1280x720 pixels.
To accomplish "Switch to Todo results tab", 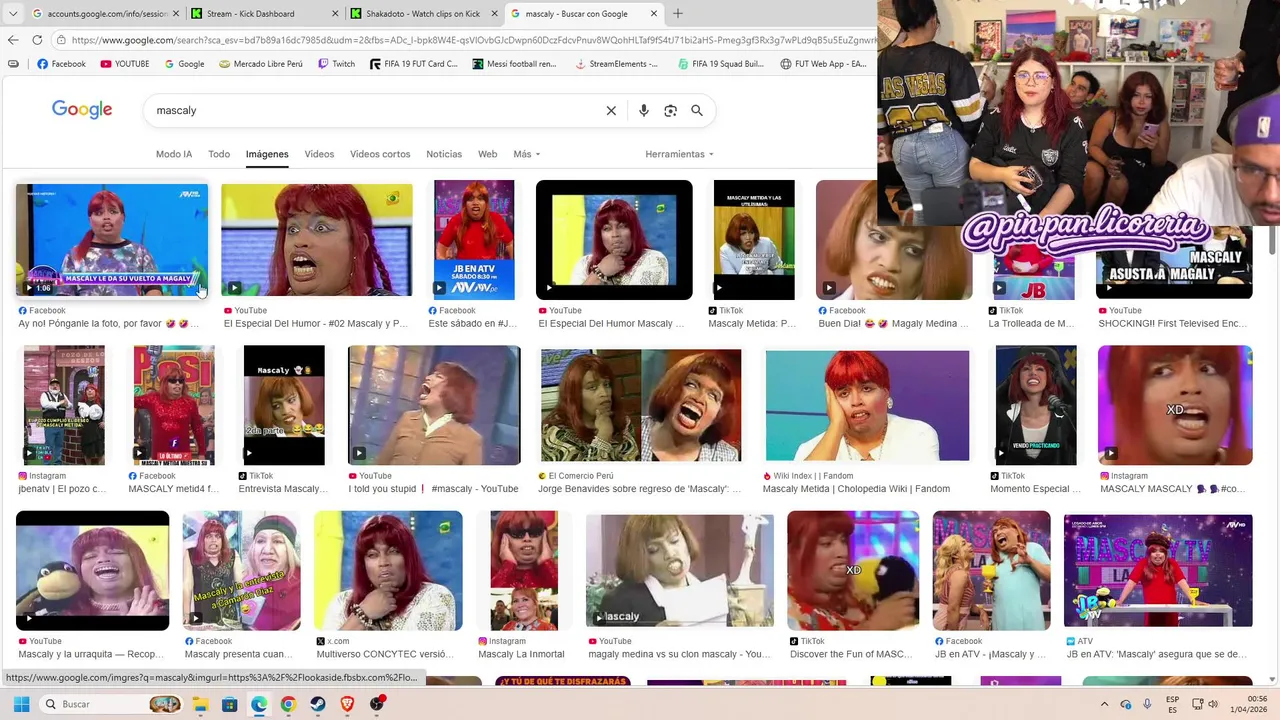I will coord(219,154).
